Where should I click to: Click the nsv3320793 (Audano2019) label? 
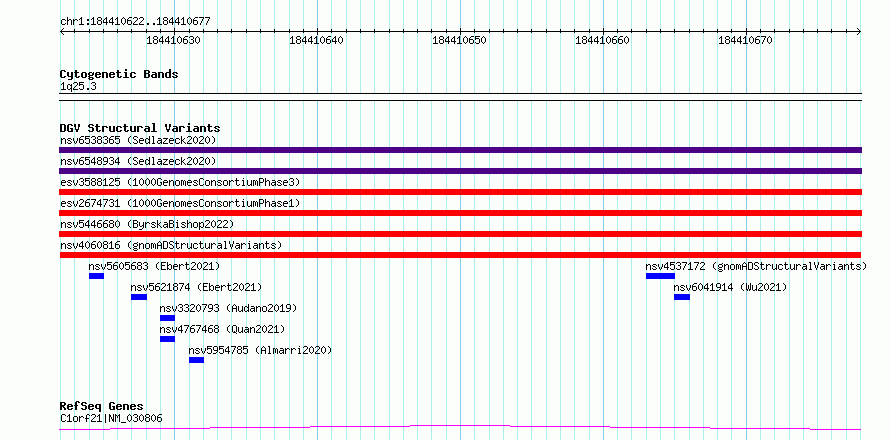pyautogui.click(x=228, y=308)
